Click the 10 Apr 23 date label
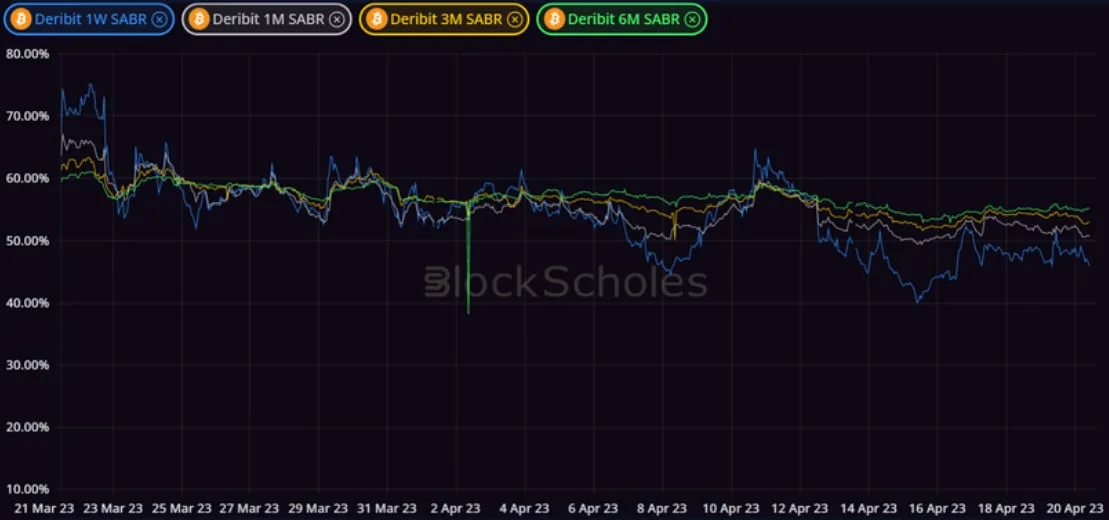 [731, 508]
